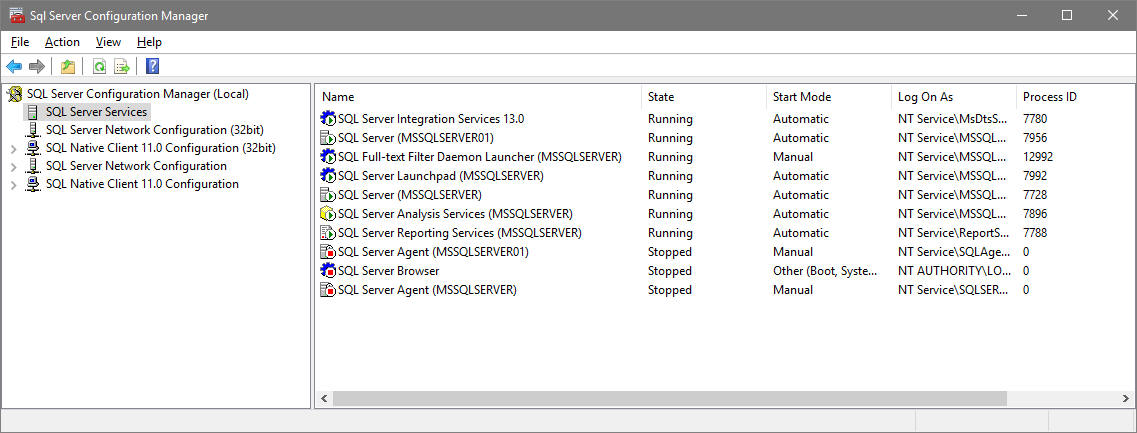This screenshot has width=1137, height=433.
Task: Select SQL Server Network Configuration label without 32bit
Action: [x=136, y=166]
